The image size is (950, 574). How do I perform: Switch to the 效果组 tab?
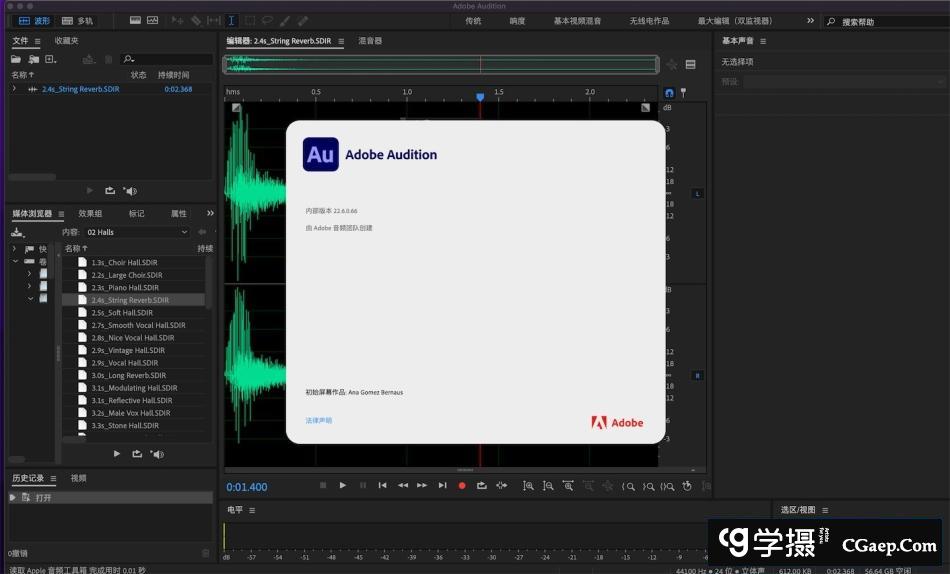tap(90, 213)
